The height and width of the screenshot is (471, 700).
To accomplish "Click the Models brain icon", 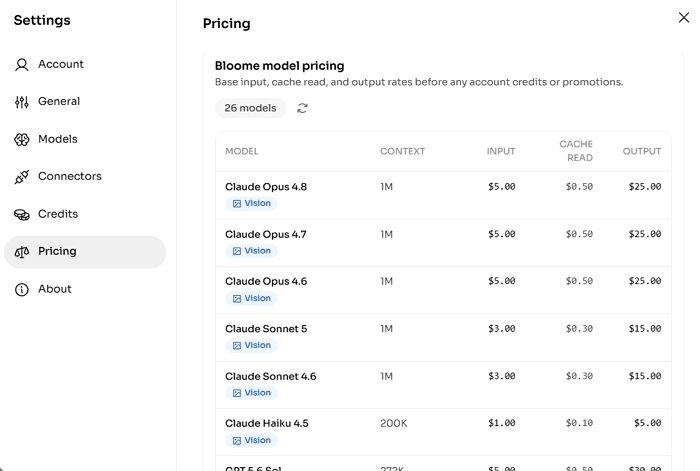I will [x=21, y=140].
